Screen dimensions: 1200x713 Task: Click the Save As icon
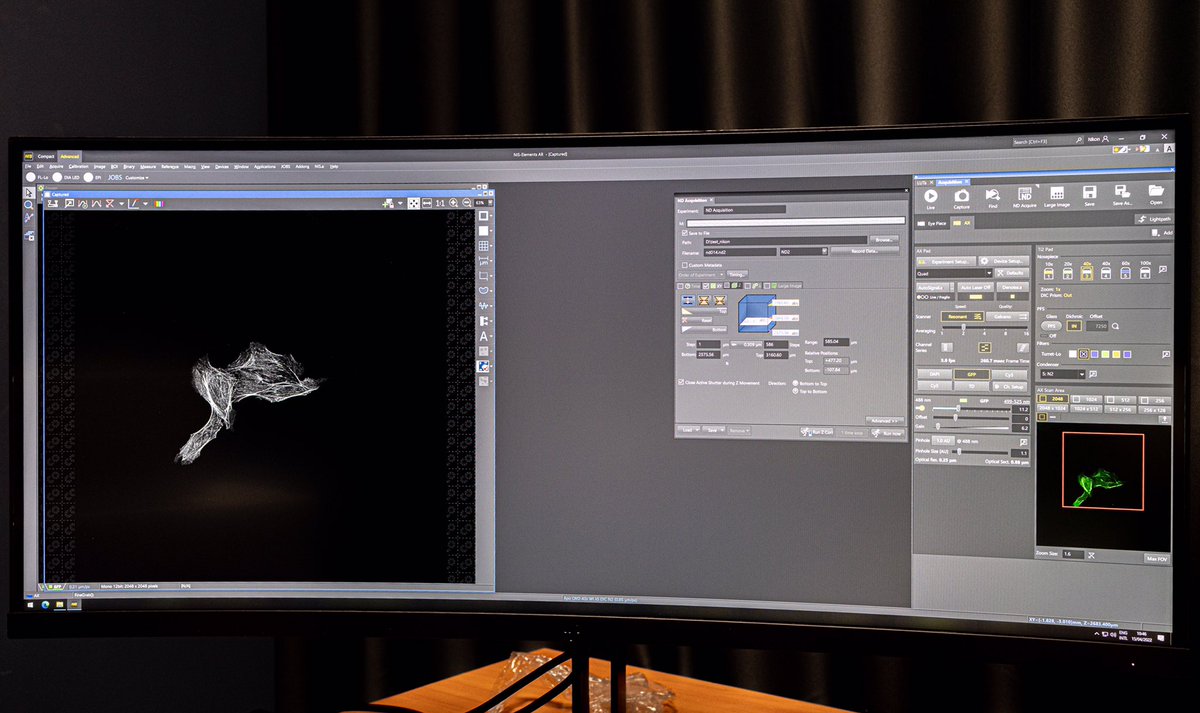pyautogui.click(x=1122, y=193)
